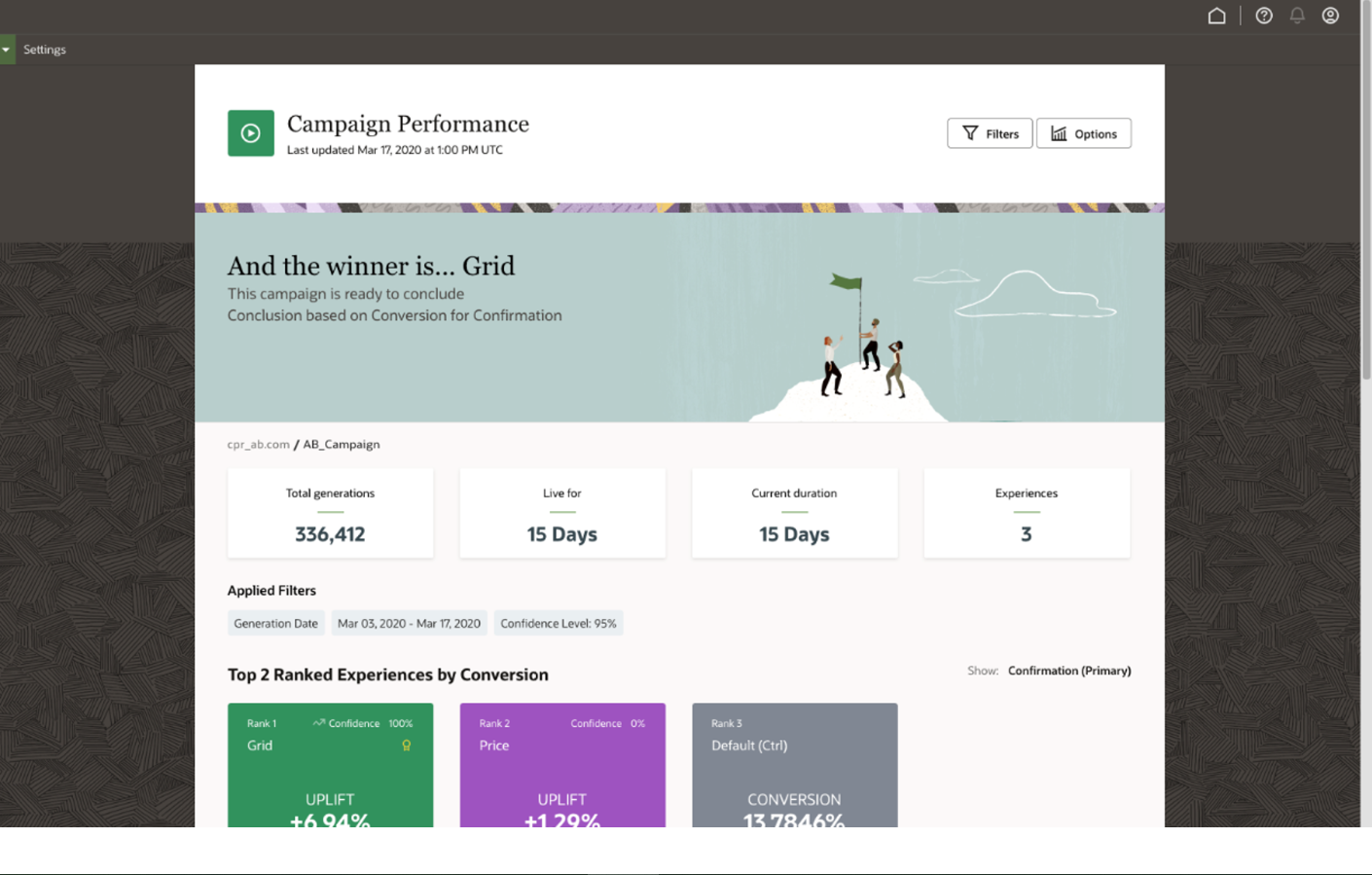The height and width of the screenshot is (875, 1372).
Task: Click the vertical scrollbar thumb
Action: (x=1365, y=195)
